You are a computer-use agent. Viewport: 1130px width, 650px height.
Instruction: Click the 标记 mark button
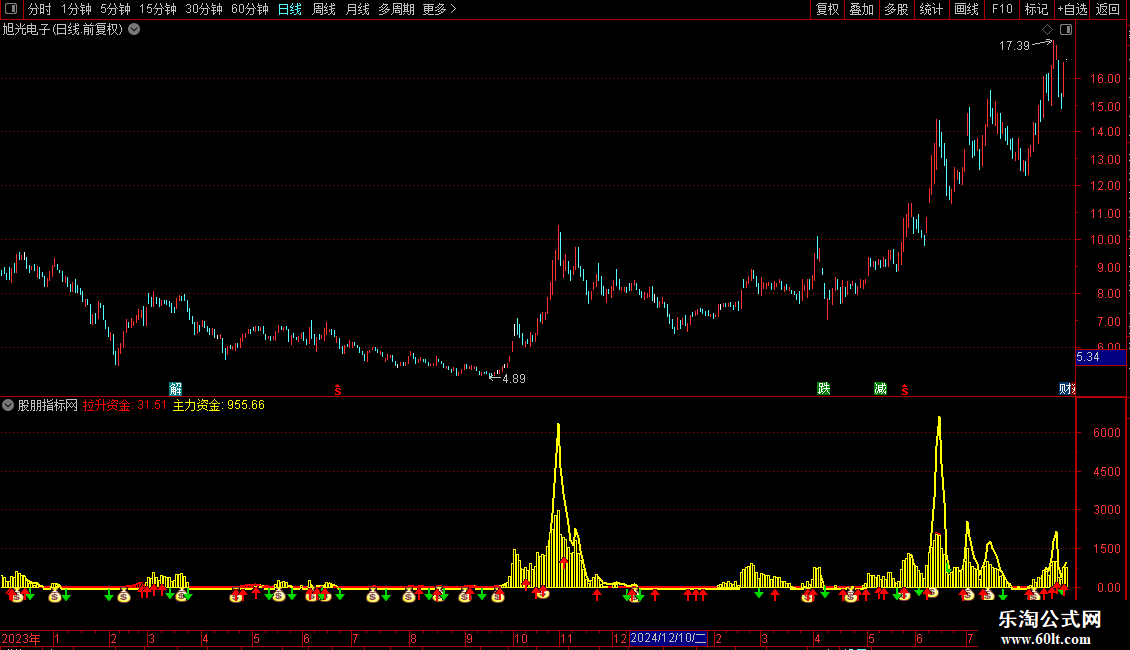(x=1036, y=9)
